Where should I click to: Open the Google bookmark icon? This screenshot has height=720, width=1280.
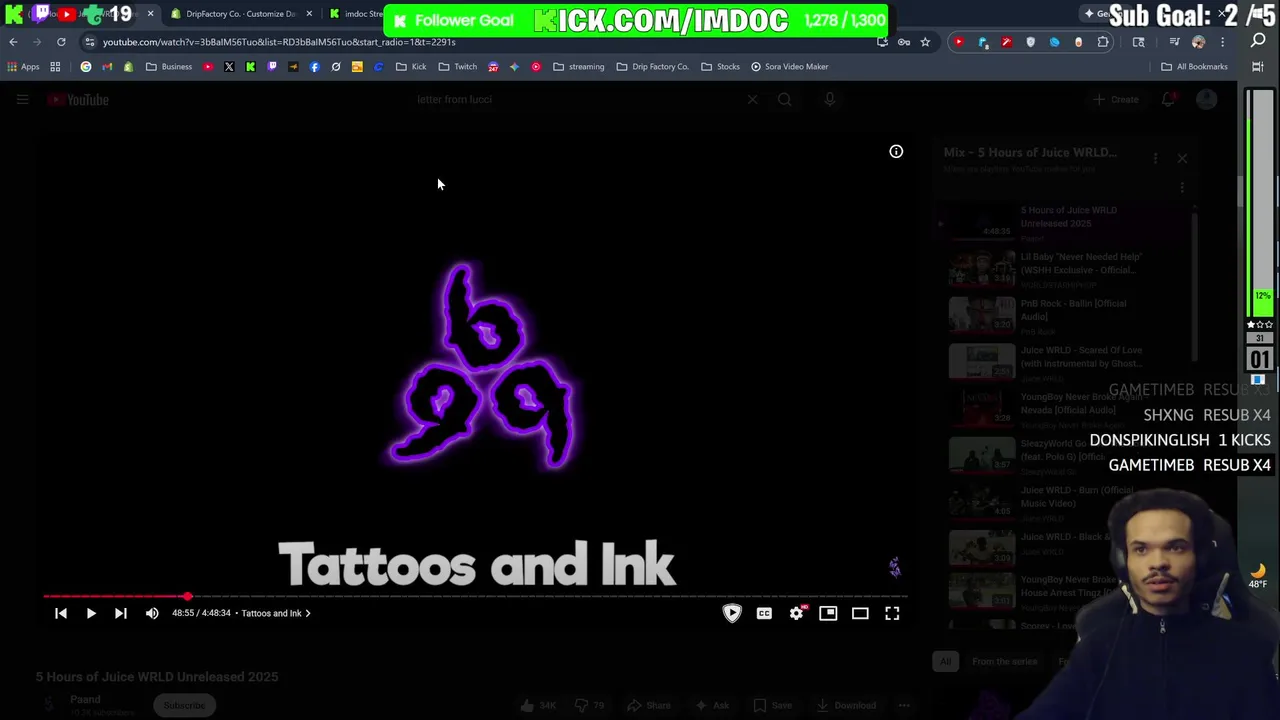coord(86,67)
